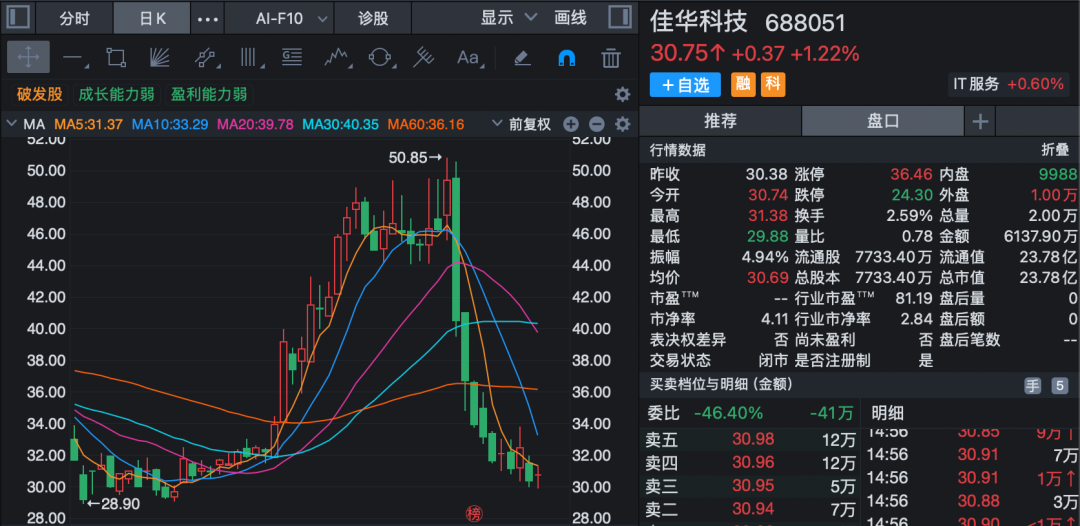Click the 明细 trade details header
Viewport: 1080px width, 526px height.
pyautogui.click(x=888, y=413)
